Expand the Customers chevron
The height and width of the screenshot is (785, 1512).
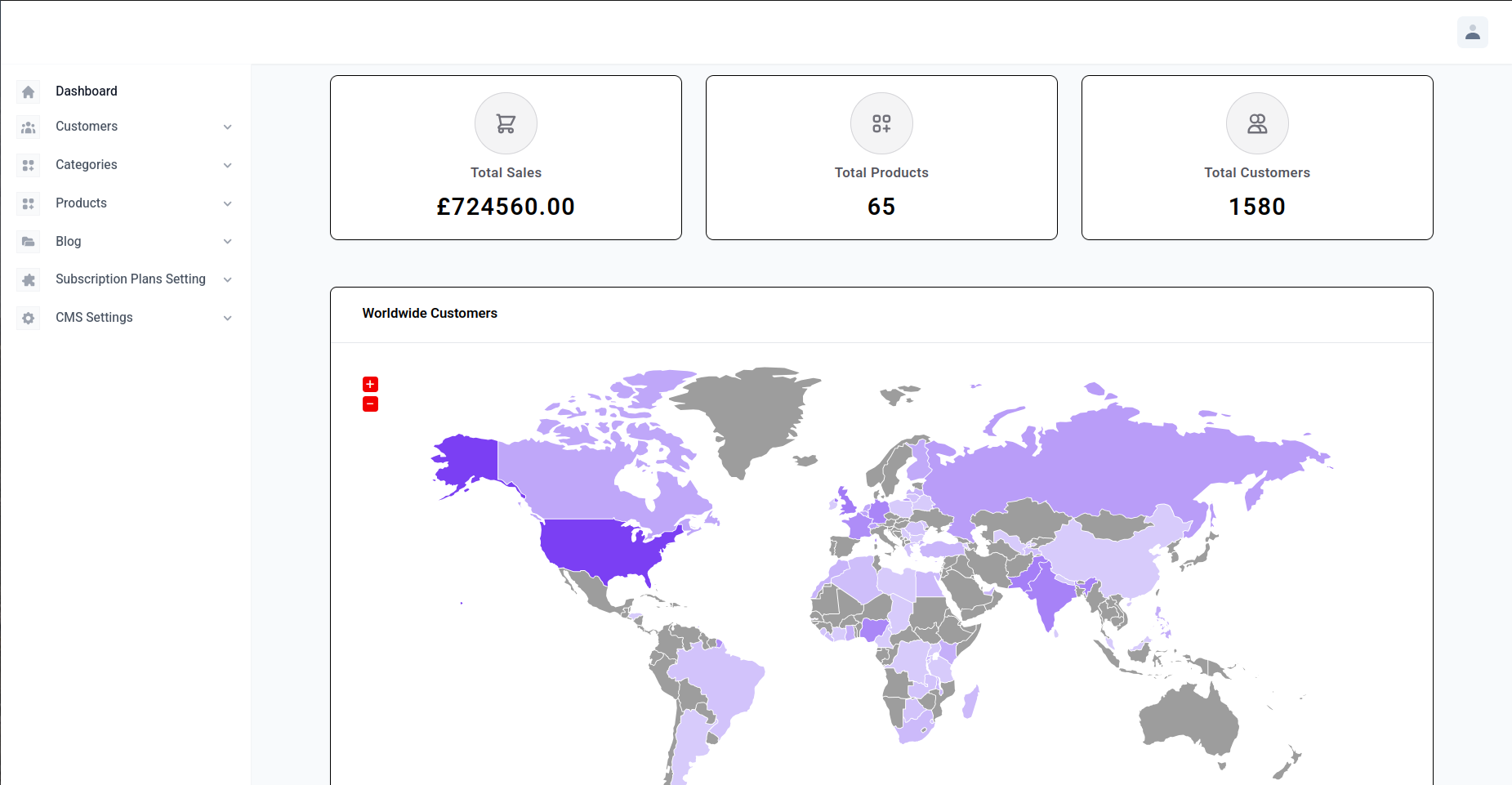tap(228, 127)
